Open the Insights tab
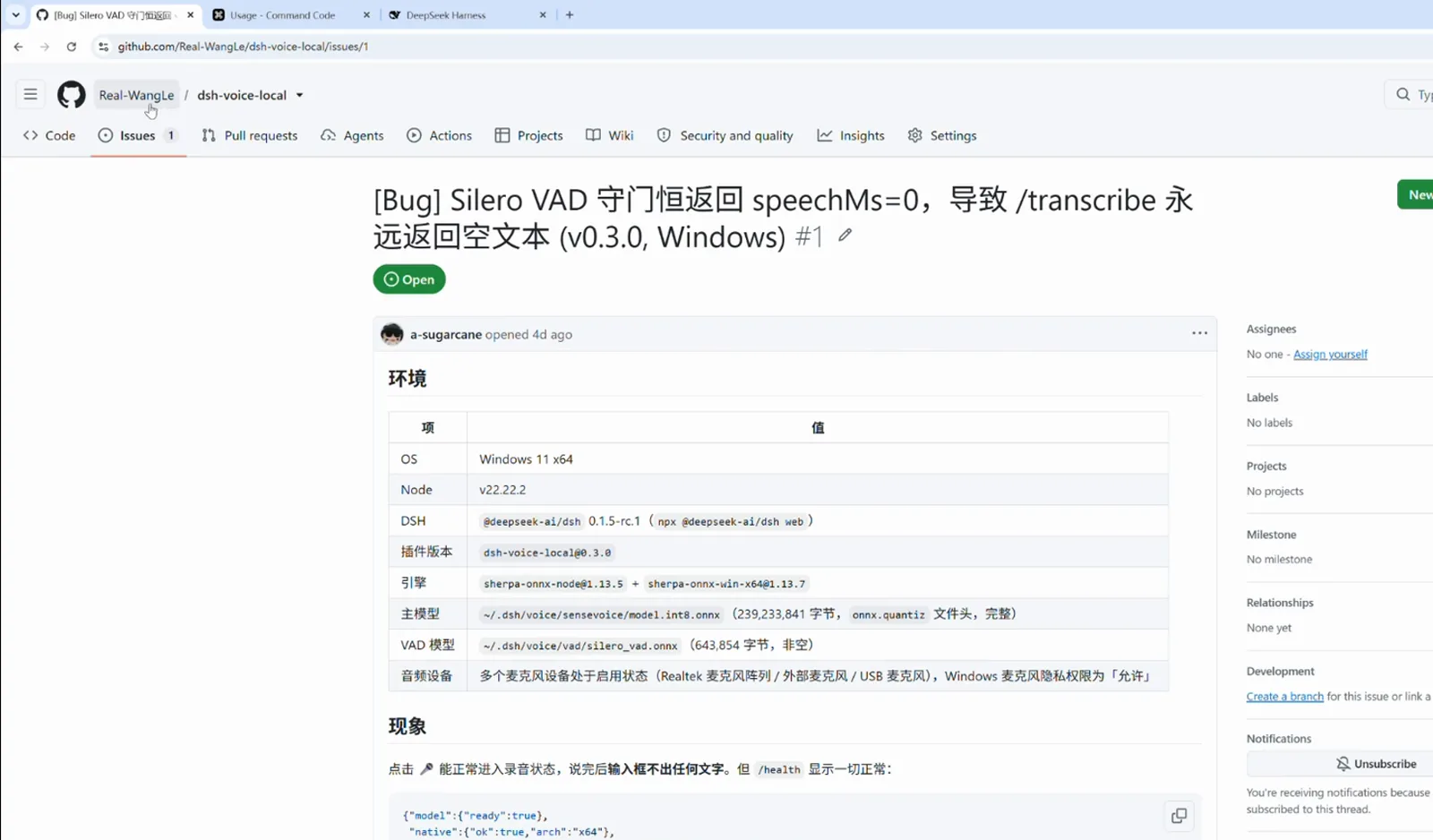The image size is (1433, 840). pyautogui.click(x=851, y=135)
